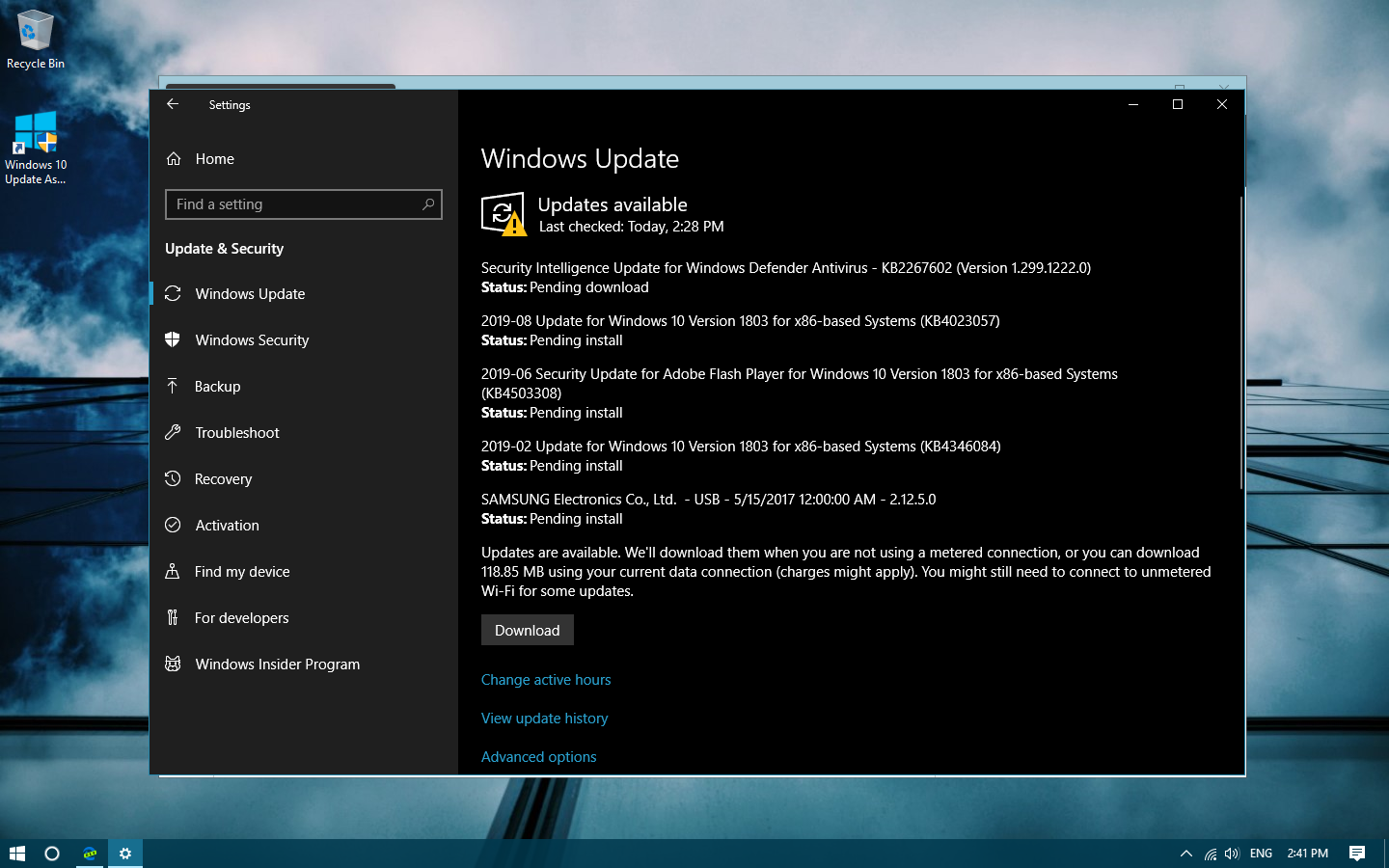The height and width of the screenshot is (868, 1389).
Task: Click the Download button
Action: tap(528, 630)
